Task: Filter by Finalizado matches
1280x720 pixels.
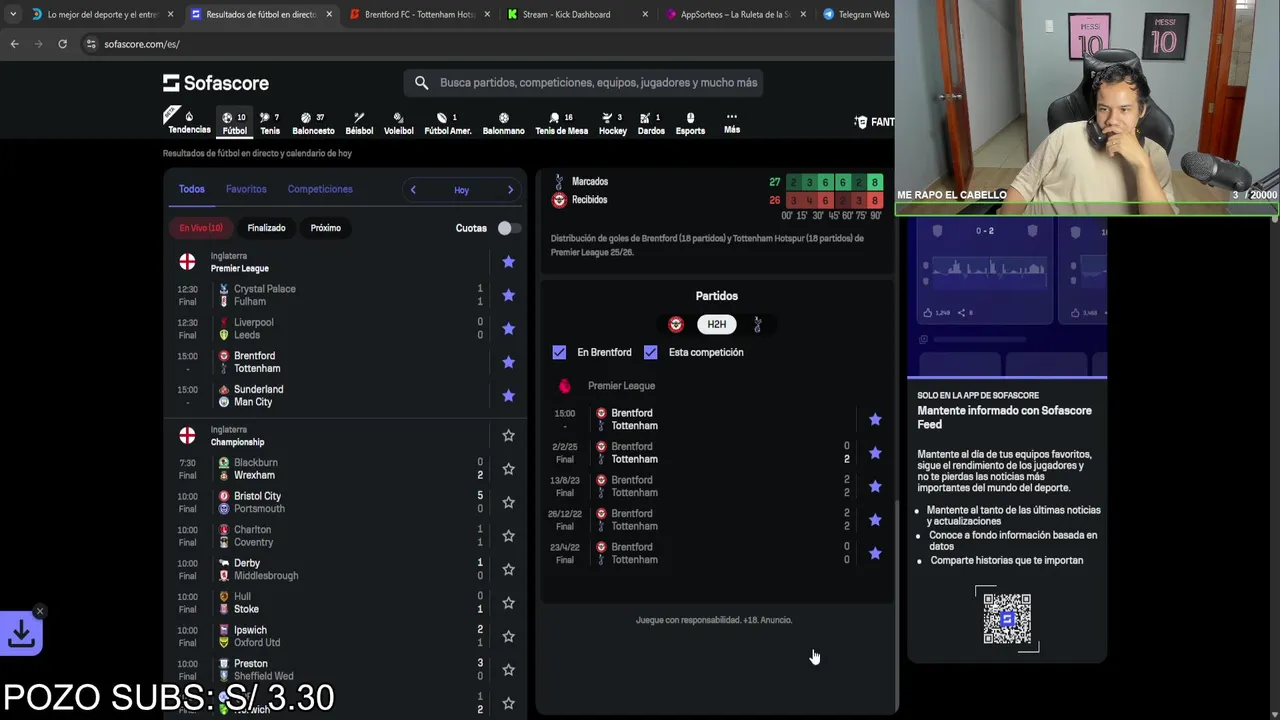Action: point(266,228)
